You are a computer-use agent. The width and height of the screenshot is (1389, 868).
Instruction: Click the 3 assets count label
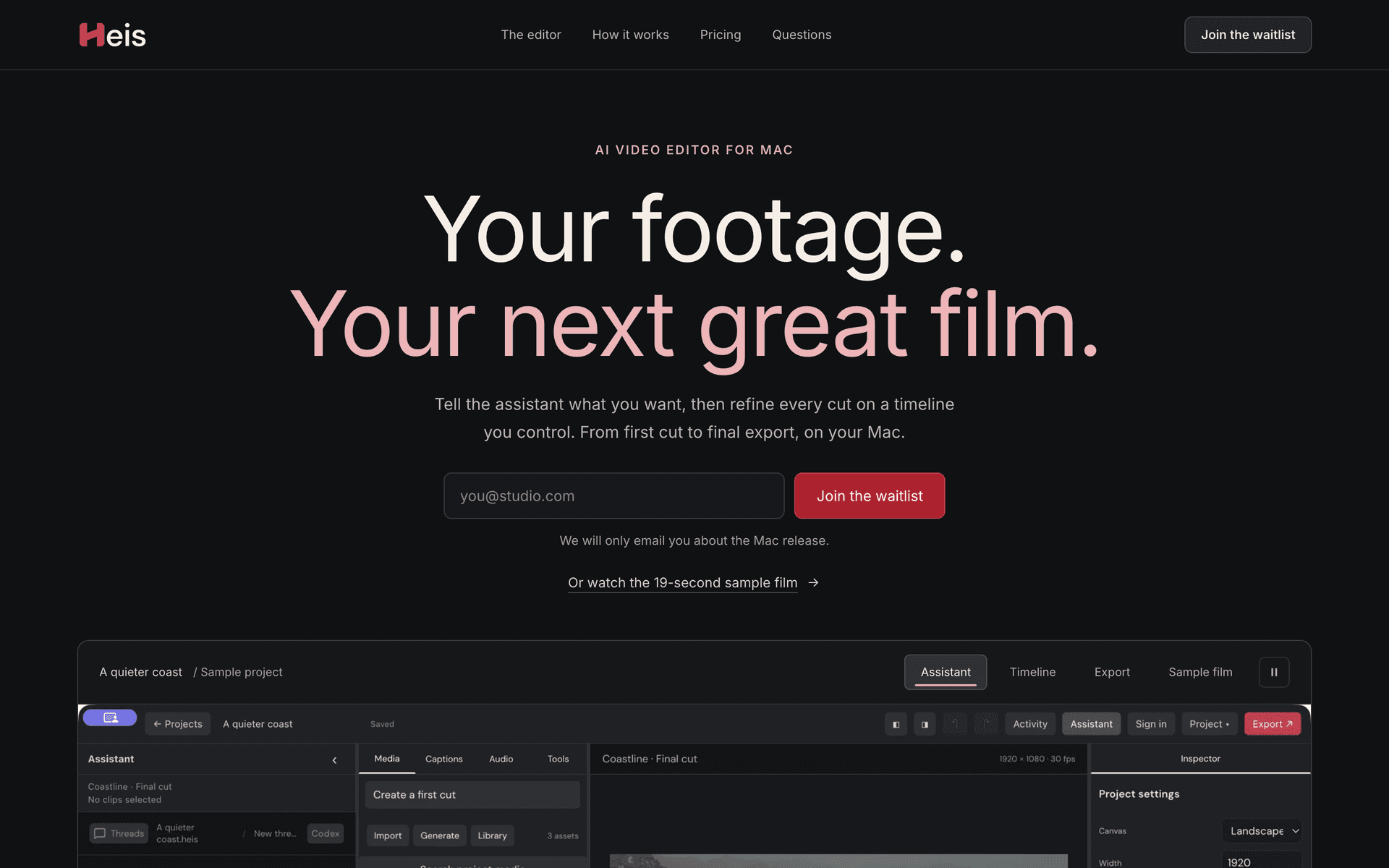(563, 836)
